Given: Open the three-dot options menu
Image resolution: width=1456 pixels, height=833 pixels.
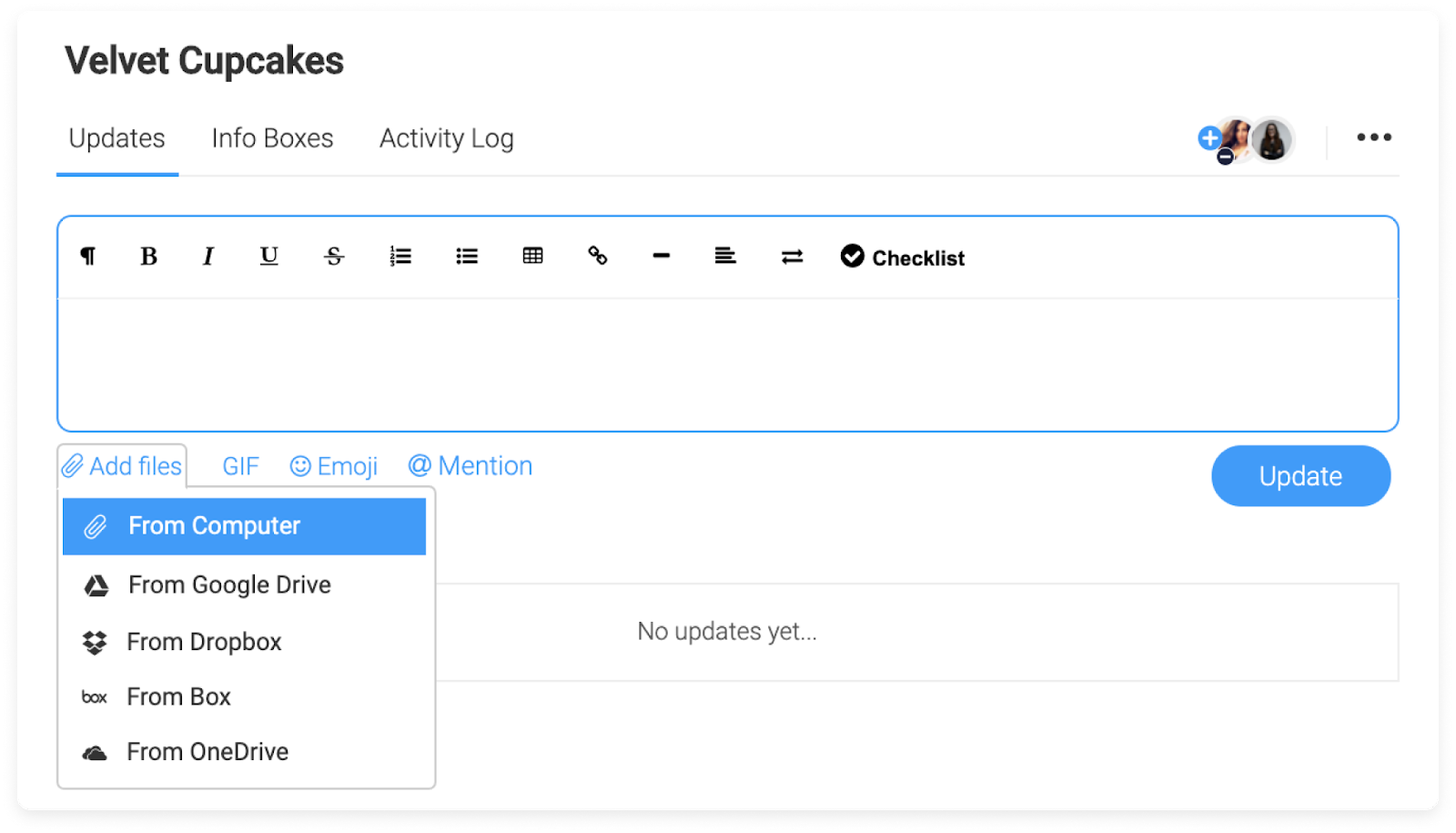Looking at the screenshot, I should (1374, 137).
